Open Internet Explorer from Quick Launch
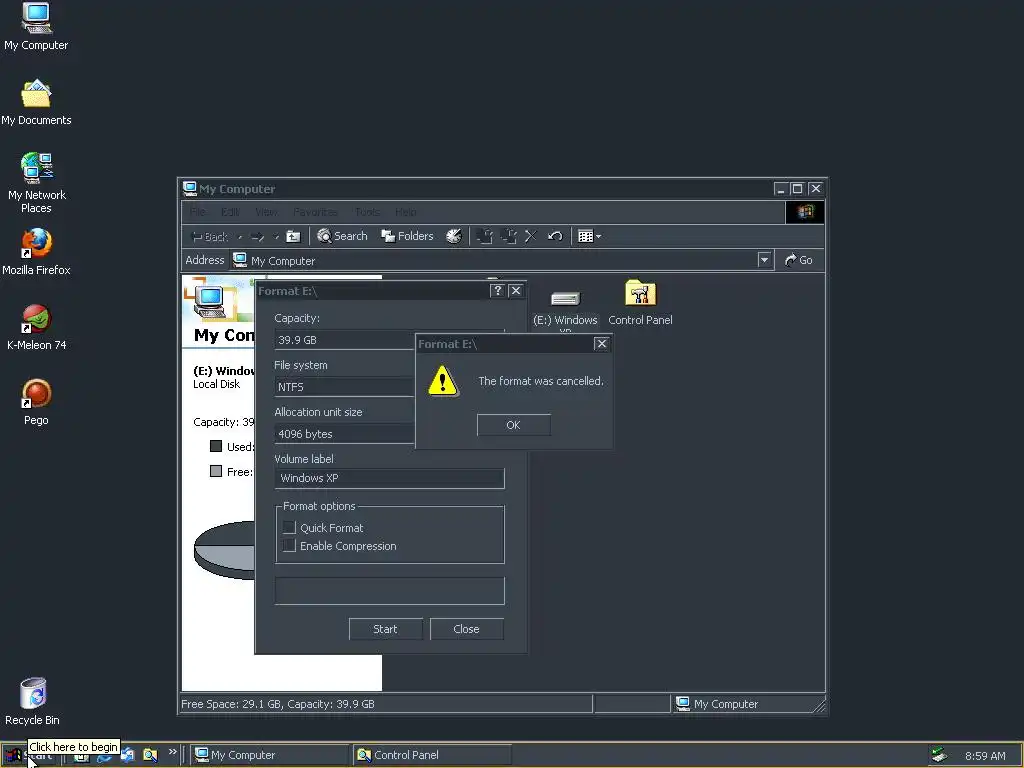This screenshot has width=1024, height=768. tap(104, 756)
